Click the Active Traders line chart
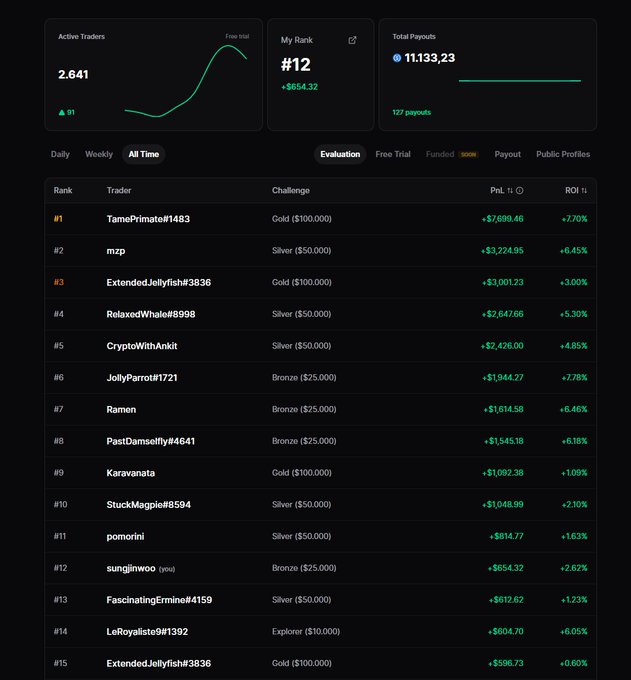 click(x=186, y=81)
